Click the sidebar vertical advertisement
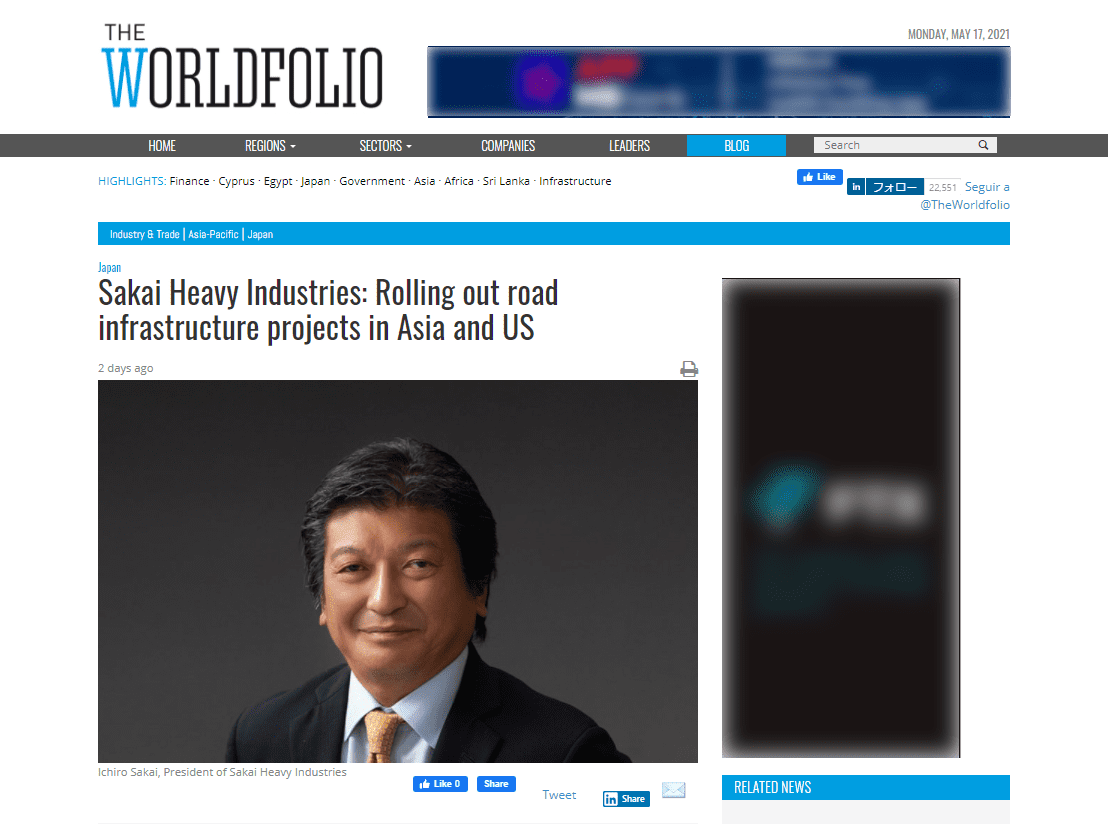1108x840 pixels. point(841,518)
